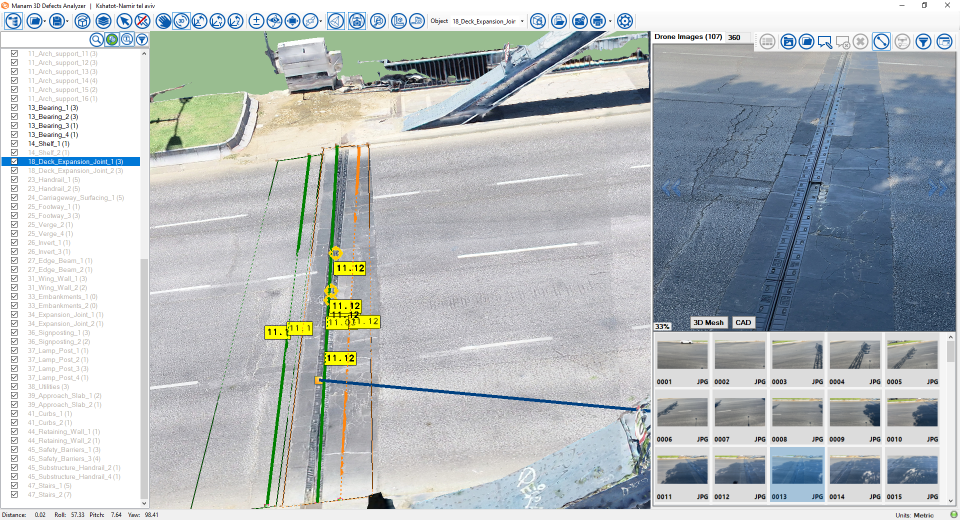Click the crossed-out pointer deselect tool
The height and width of the screenshot is (520, 960).
[142, 21]
